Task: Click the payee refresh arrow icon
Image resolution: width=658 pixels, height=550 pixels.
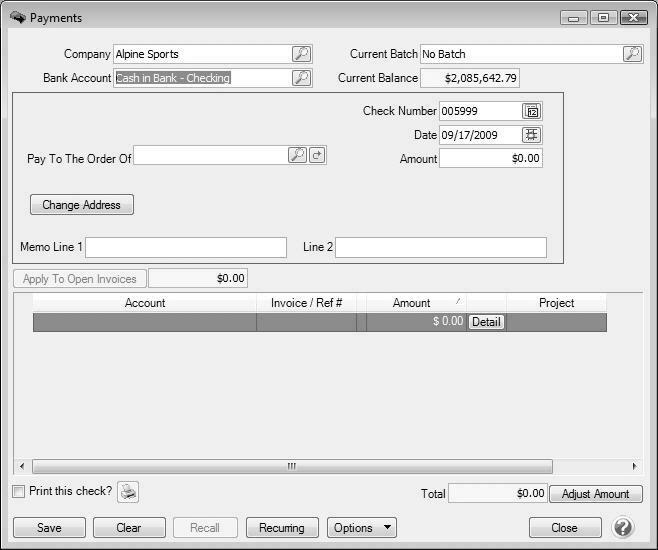Action: 317,155
